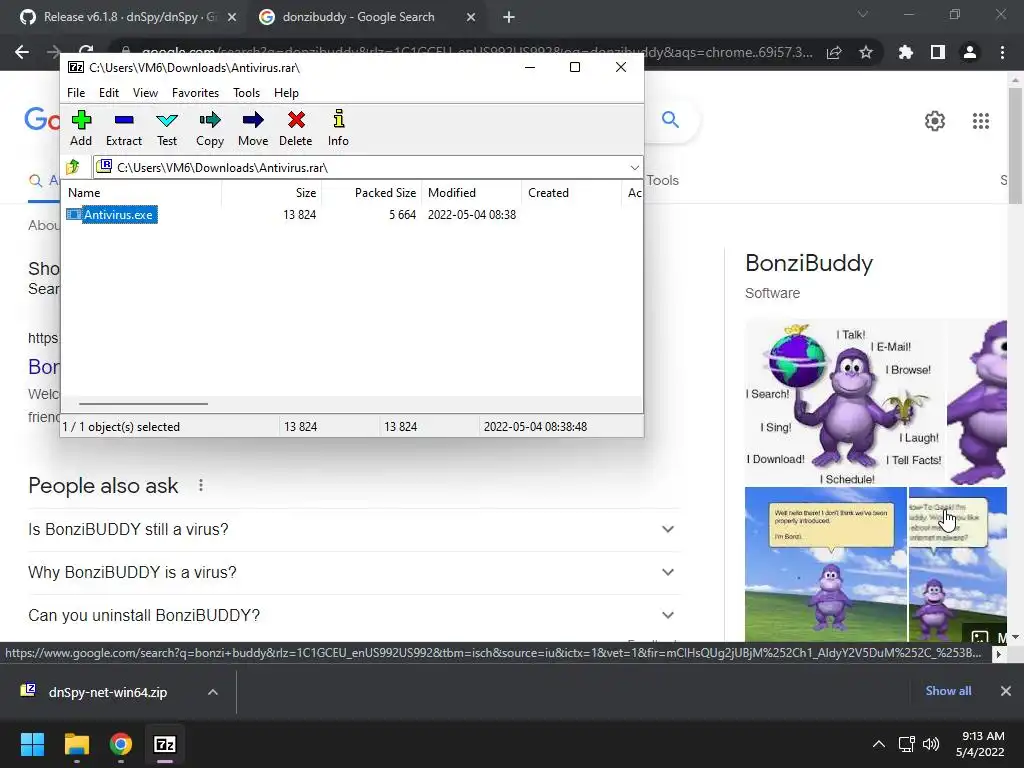Expand 'Is BonziBUDDY still a virus?'

click(354, 530)
